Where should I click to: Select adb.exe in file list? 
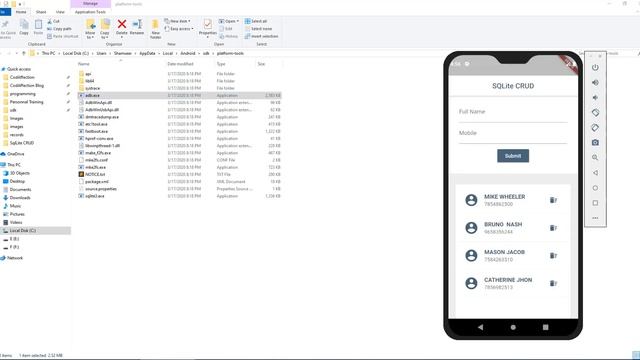[179, 96]
